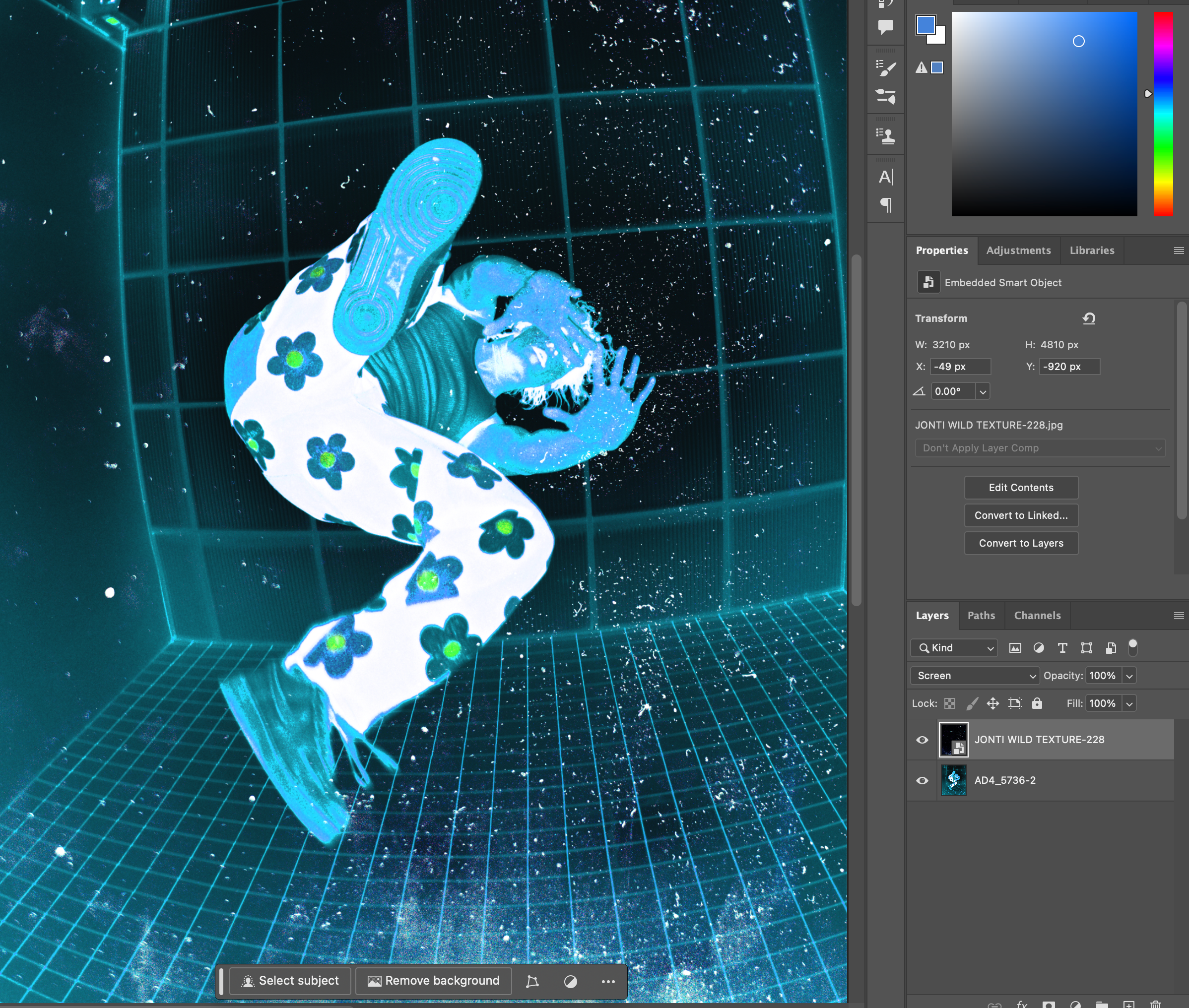
Task: Open the Clone Source panel icon
Action: point(885,136)
